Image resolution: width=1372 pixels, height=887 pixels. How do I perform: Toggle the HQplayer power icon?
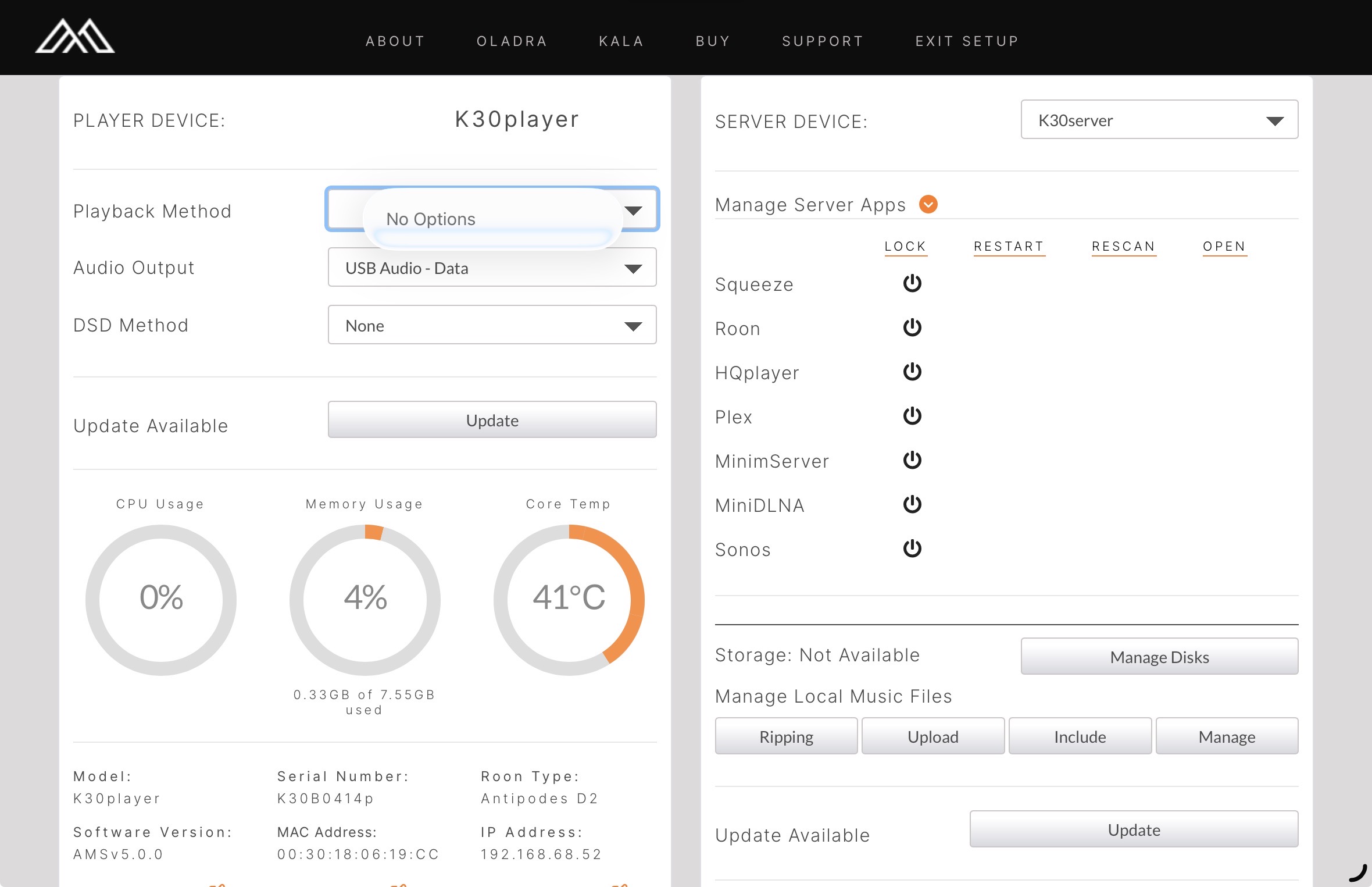point(912,372)
